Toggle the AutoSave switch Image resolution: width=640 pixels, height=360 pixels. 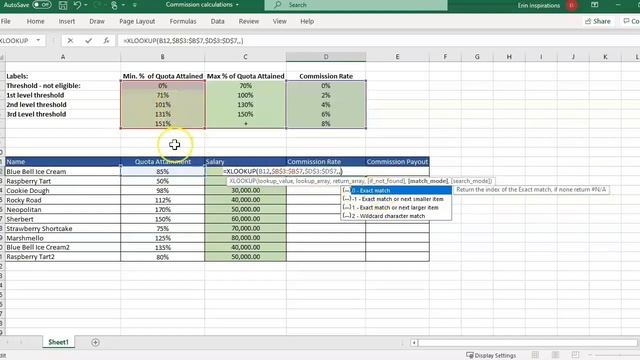click(42, 5)
